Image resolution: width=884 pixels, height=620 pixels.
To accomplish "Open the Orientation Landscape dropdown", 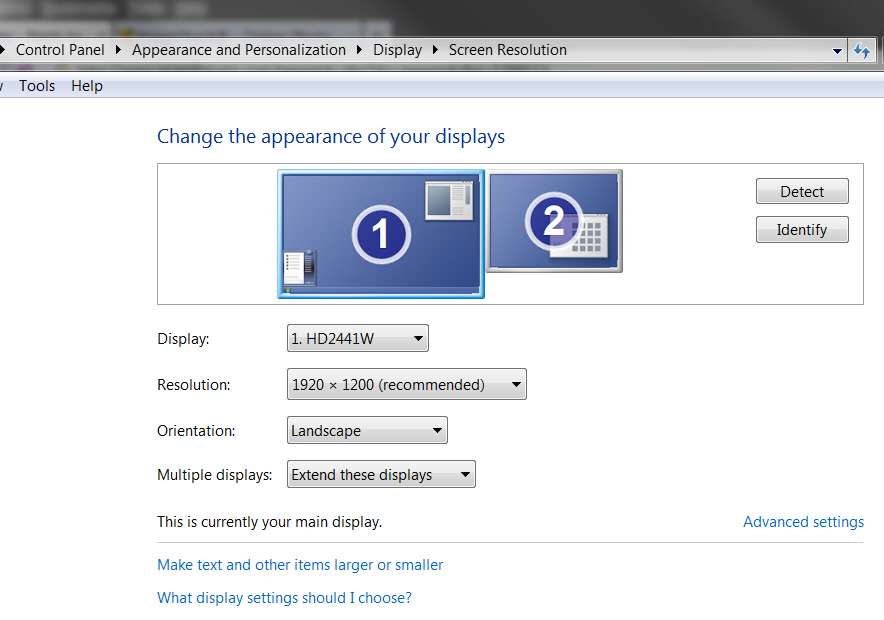I will [x=367, y=431].
